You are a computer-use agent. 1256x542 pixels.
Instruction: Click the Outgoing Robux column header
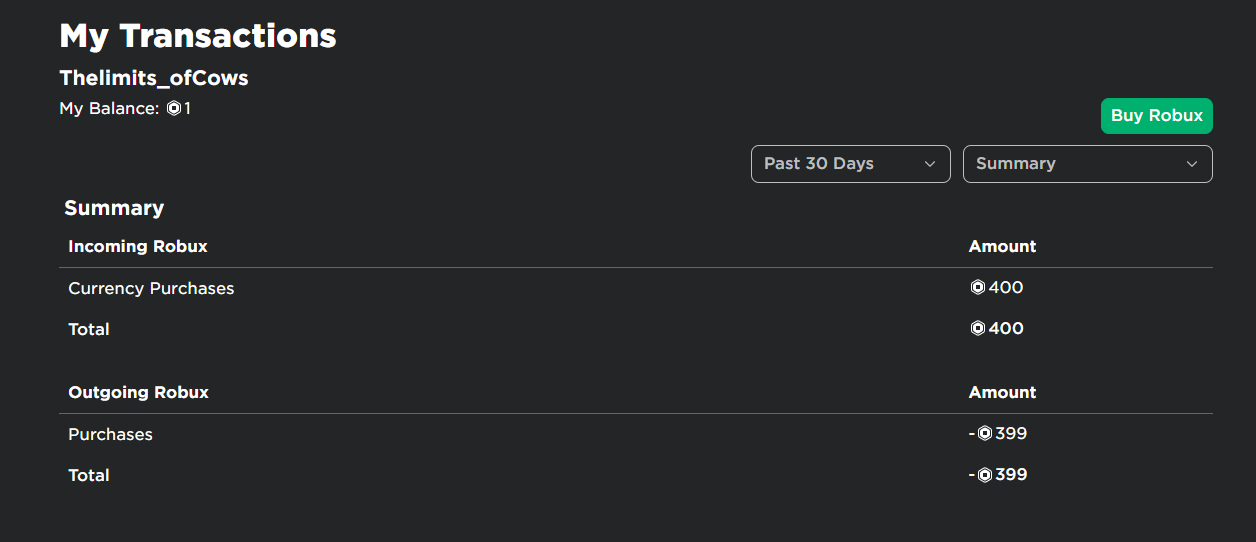point(138,392)
